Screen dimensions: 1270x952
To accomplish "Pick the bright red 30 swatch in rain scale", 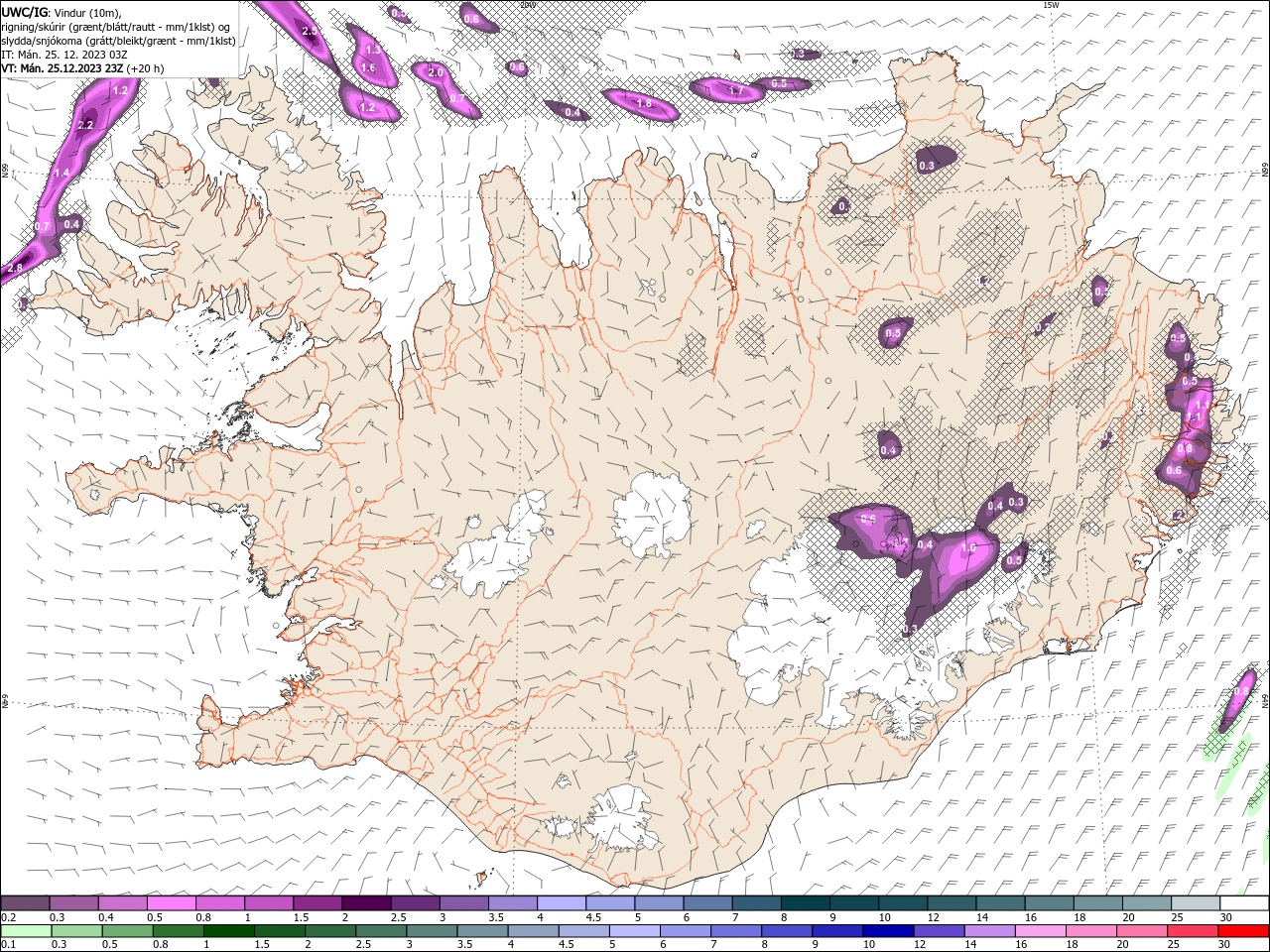I will point(1244,931).
